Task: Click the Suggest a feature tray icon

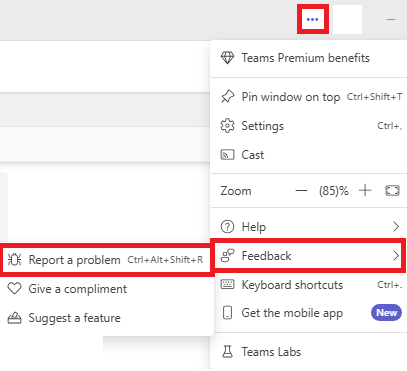Action: [14, 318]
